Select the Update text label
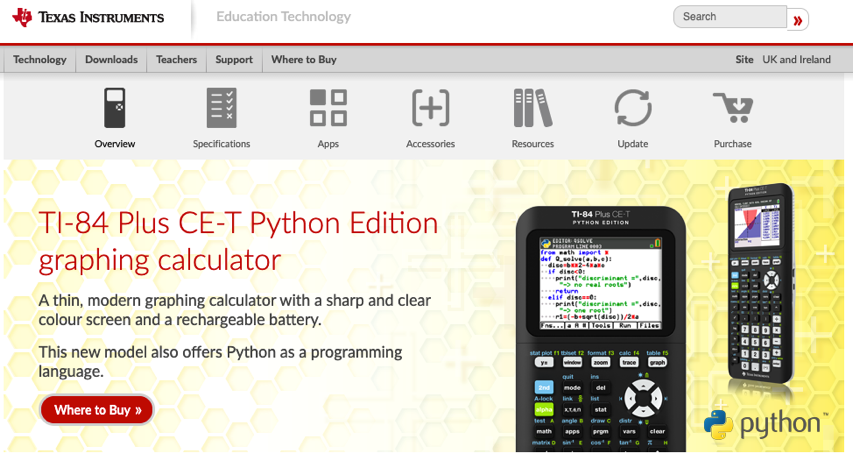The width and height of the screenshot is (853, 461). coord(633,144)
